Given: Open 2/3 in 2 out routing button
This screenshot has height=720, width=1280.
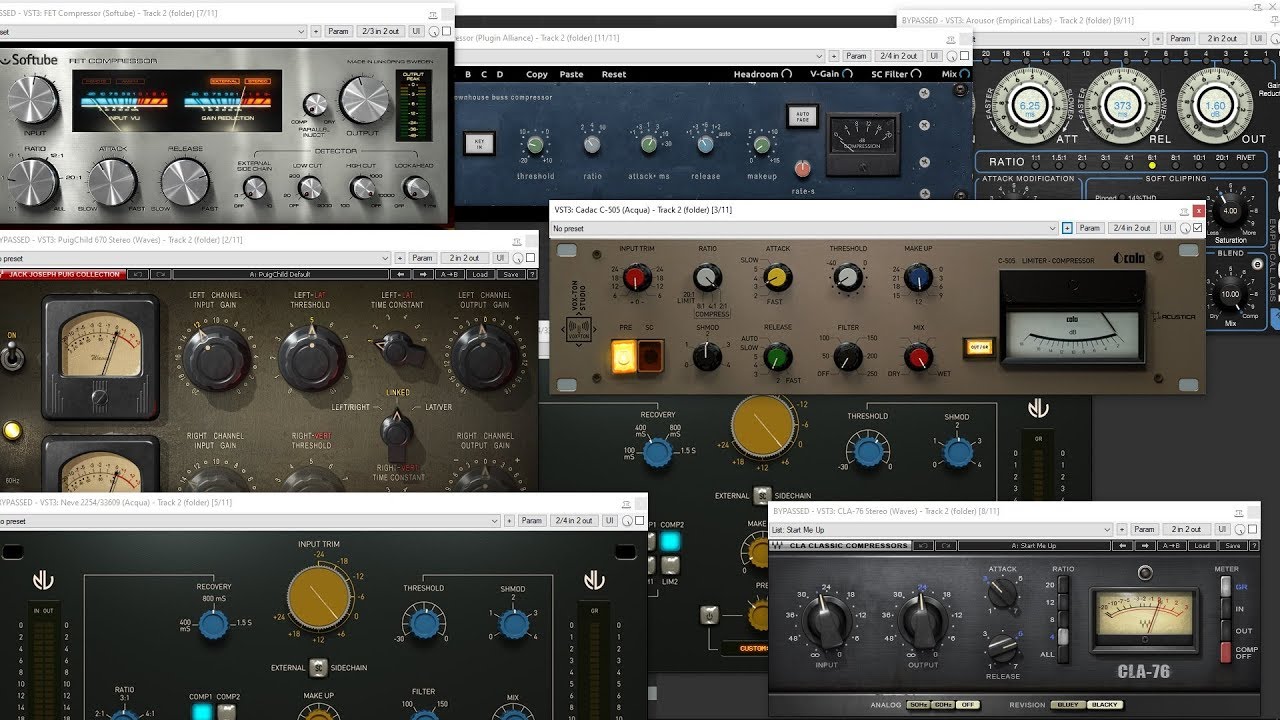Looking at the screenshot, I should [380, 31].
